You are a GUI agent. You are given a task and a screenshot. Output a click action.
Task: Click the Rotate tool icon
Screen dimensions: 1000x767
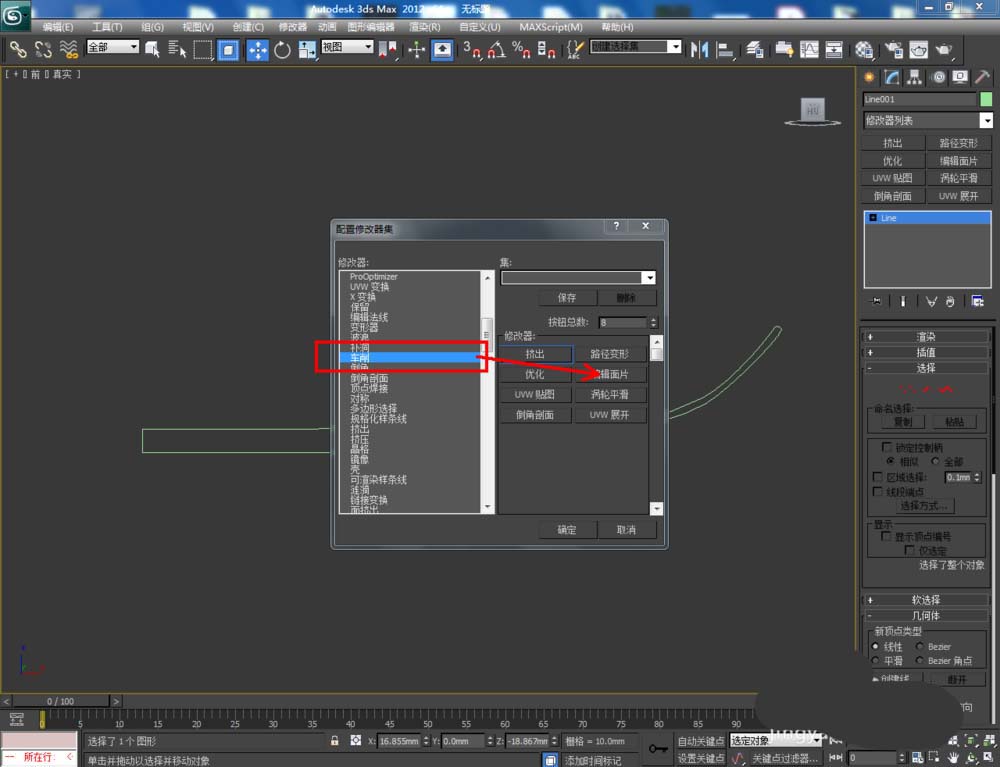(282, 49)
